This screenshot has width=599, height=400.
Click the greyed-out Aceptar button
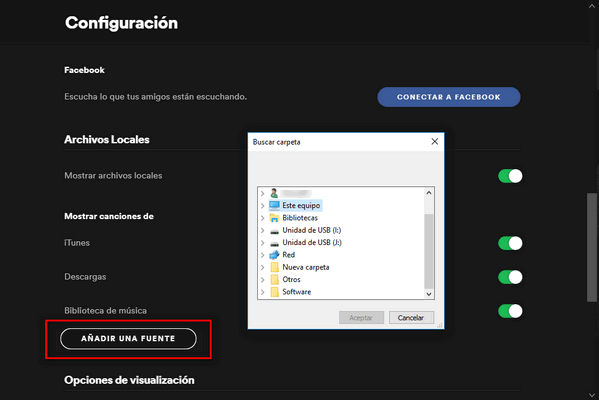[361, 317]
